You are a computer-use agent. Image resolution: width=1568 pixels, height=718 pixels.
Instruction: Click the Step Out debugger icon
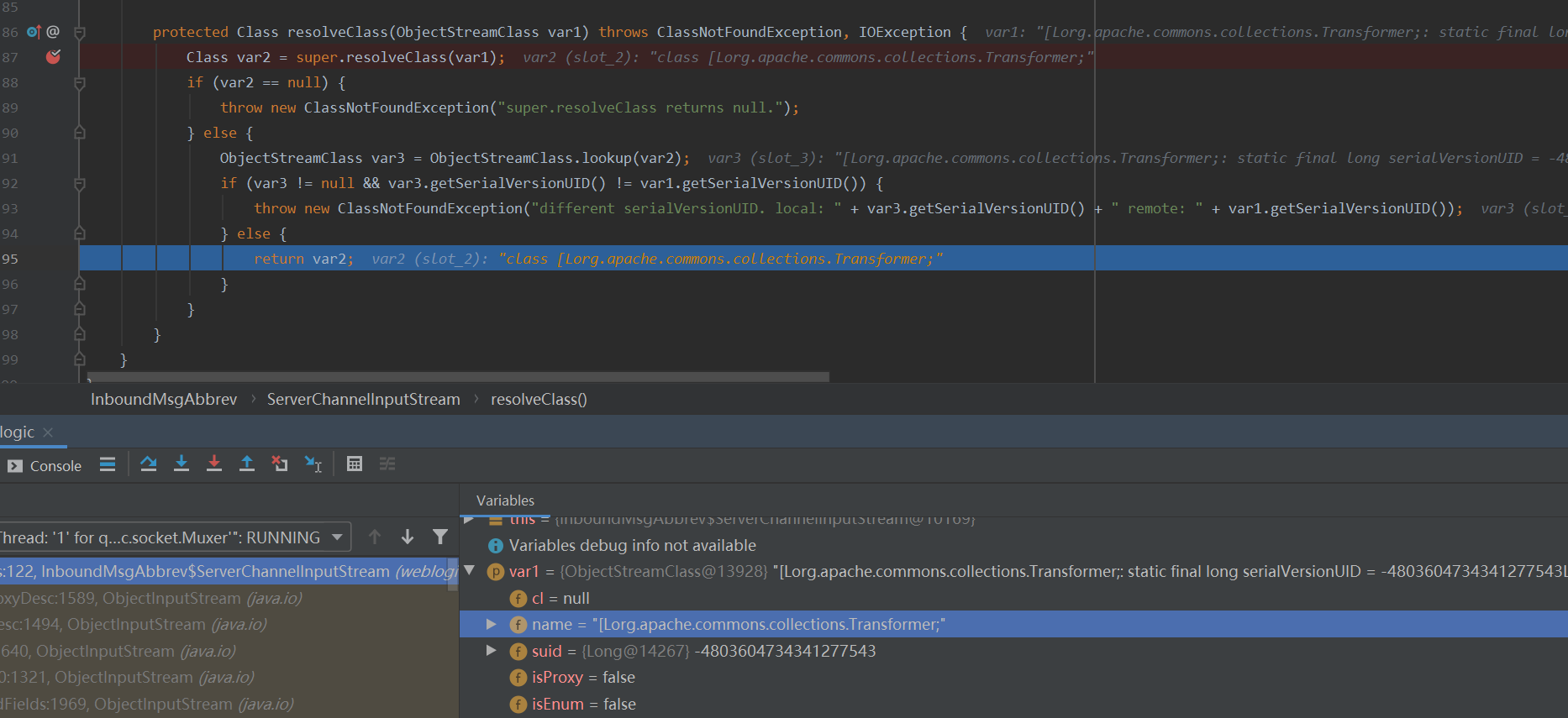[x=247, y=464]
